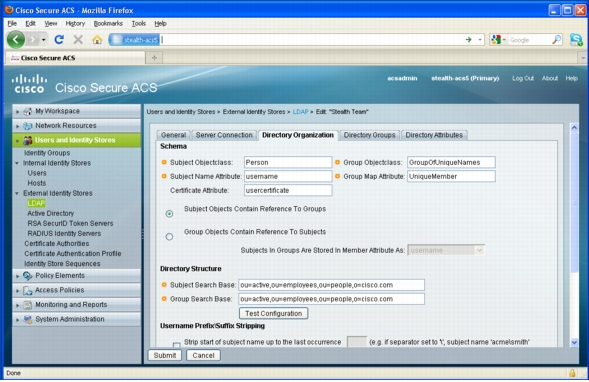Open Active Directory in navigation tree
The height and width of the screenshot is (382, 589).
tap(51, 213)
